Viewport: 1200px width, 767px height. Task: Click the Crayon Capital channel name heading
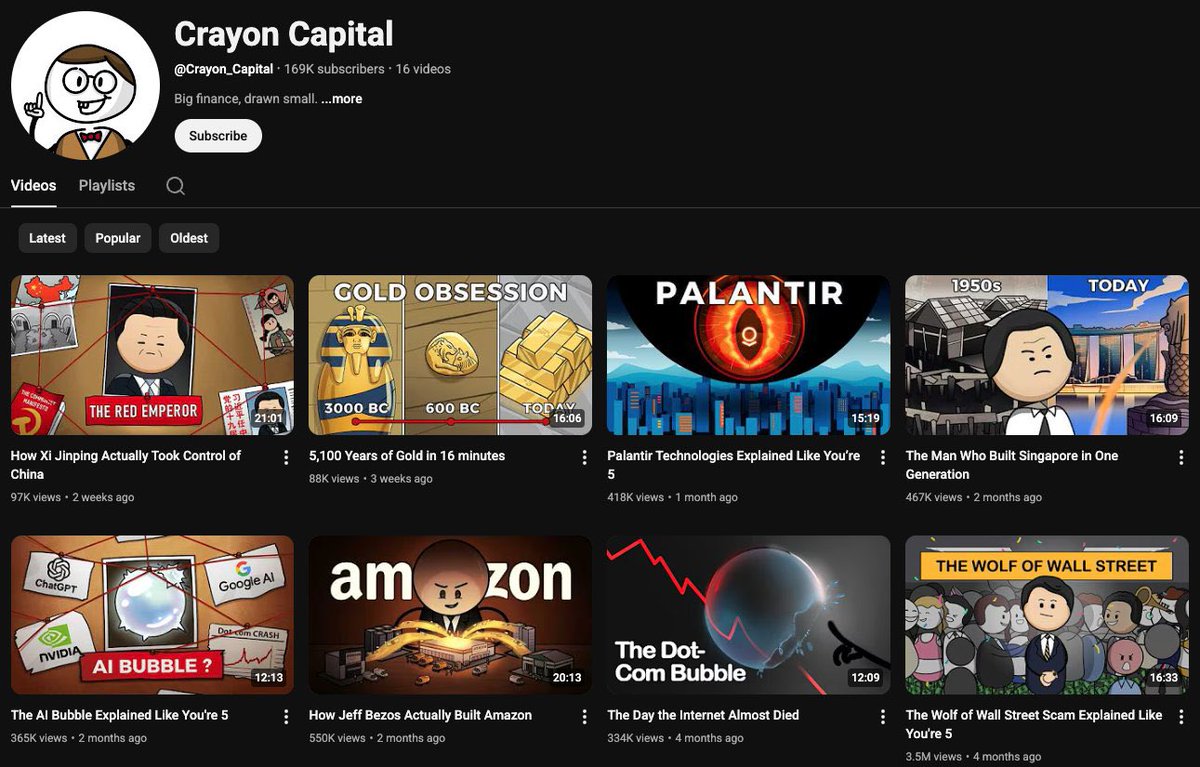pos(284,34)
